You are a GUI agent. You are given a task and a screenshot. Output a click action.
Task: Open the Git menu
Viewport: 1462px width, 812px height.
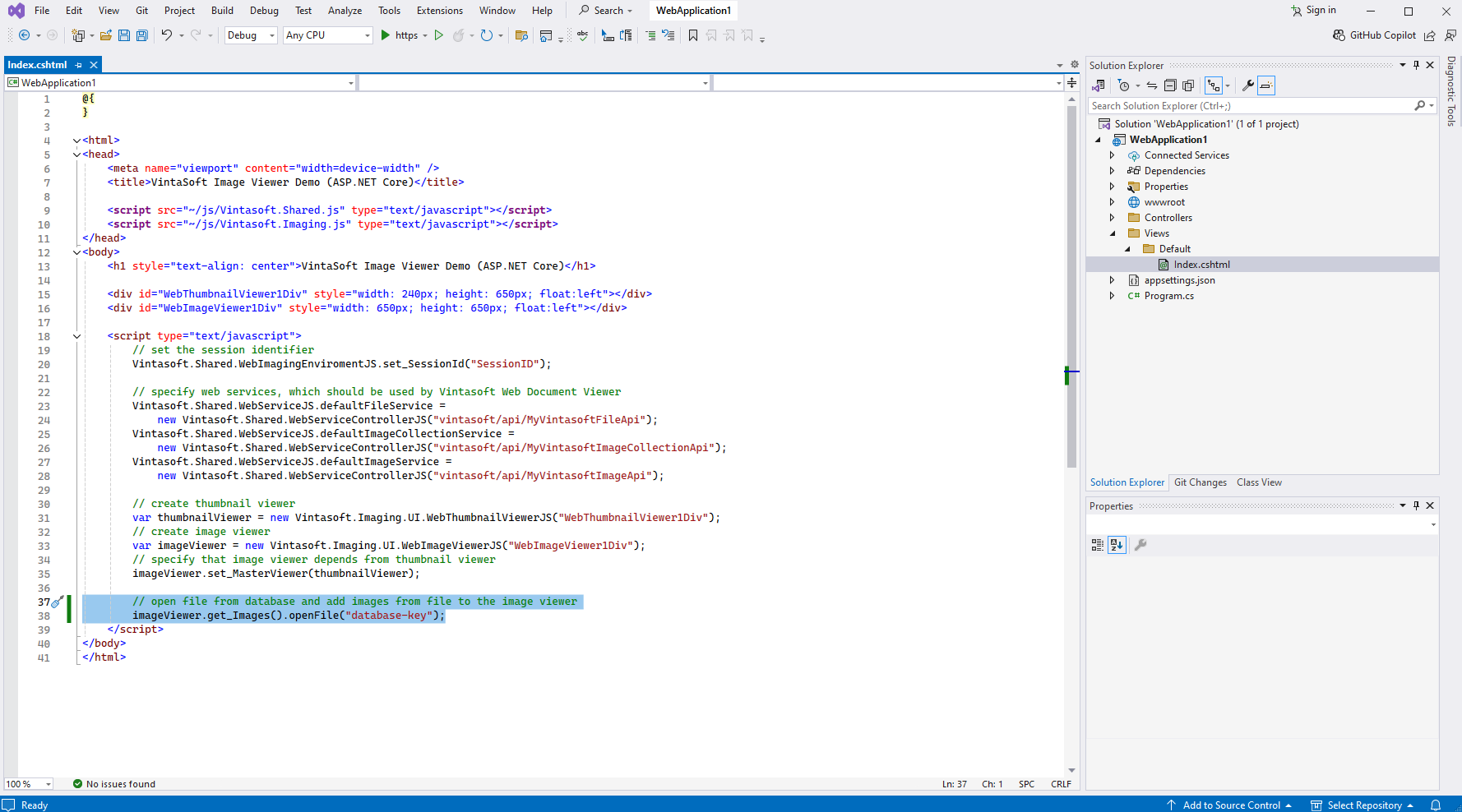click(142, 11)
